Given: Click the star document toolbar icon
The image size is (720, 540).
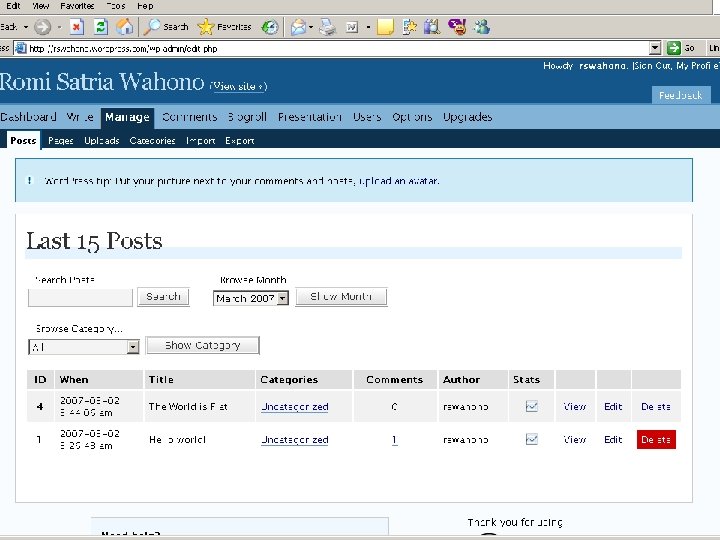Looking at the screenshot, I should point(409,27).
